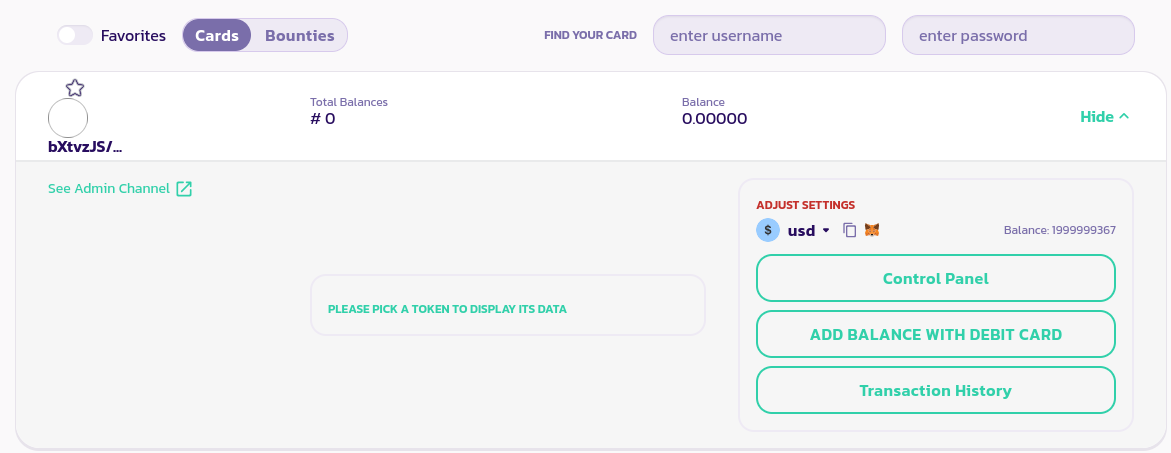This screenshot has height=453, width=1171.
Task: Open the See Admin Channel link
Action: (109, 188)
